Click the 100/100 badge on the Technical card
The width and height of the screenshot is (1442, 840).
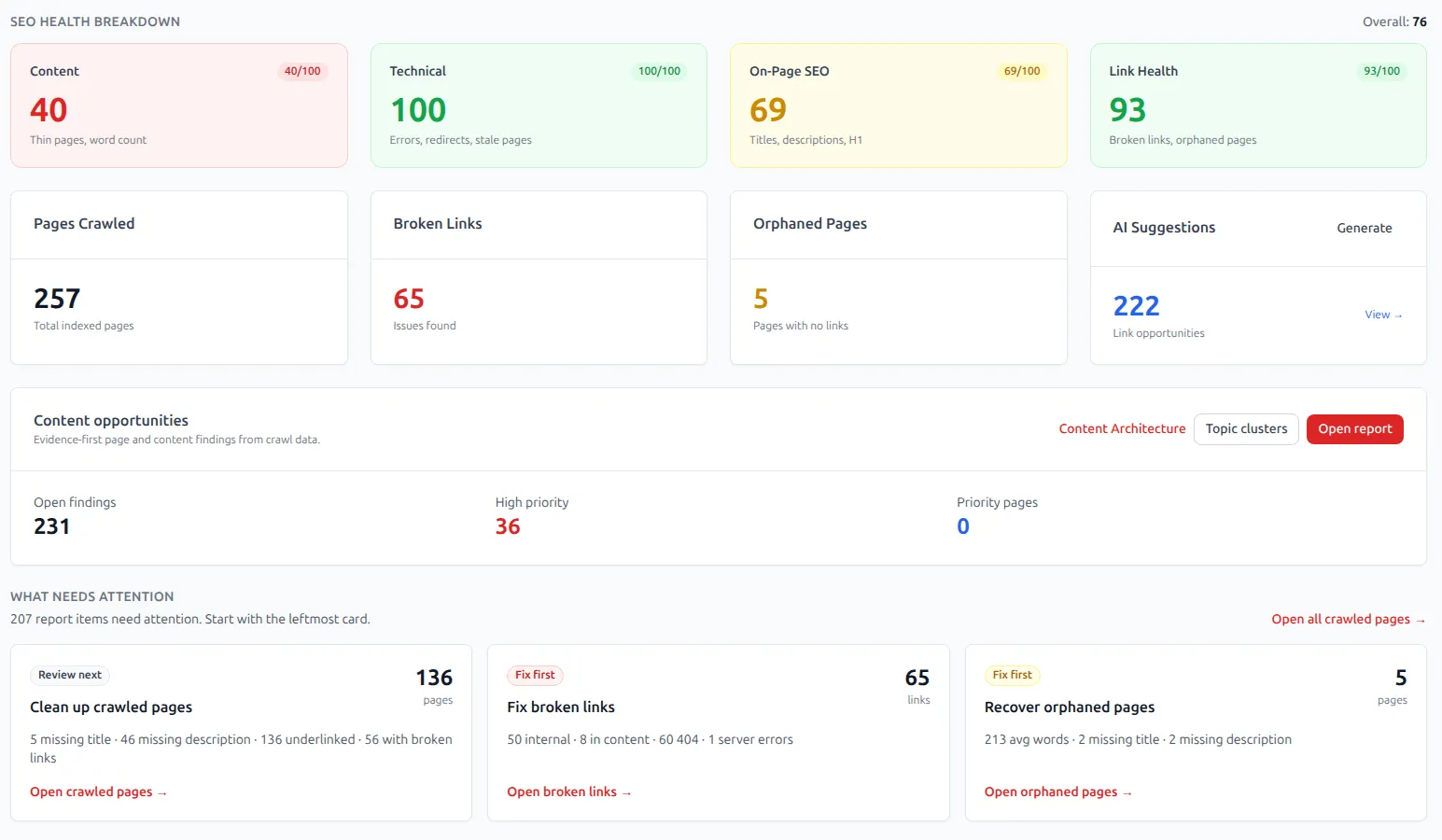[659, 71]
